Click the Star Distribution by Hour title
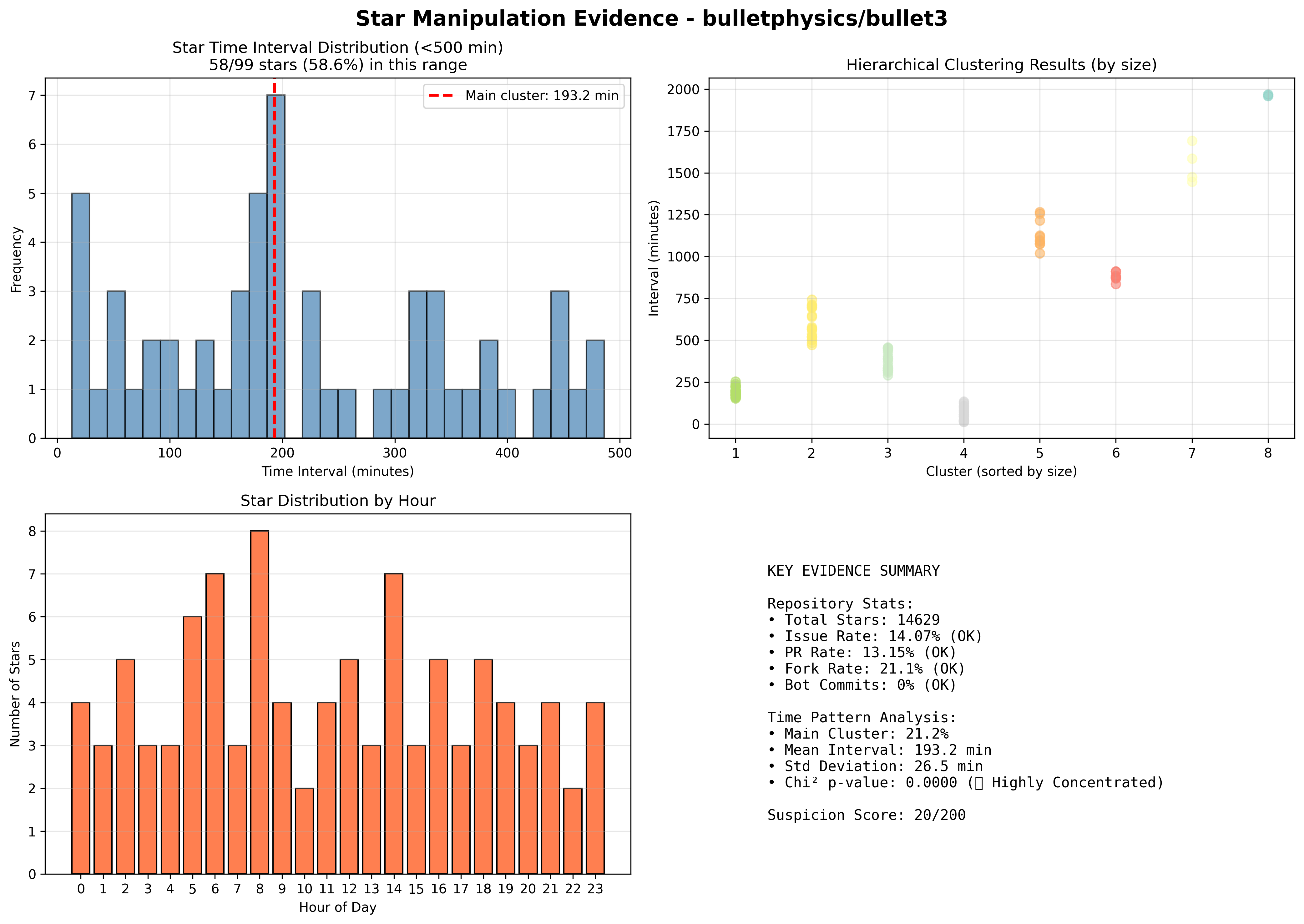Screen dimensions: 1304x924 coord(338,501)
